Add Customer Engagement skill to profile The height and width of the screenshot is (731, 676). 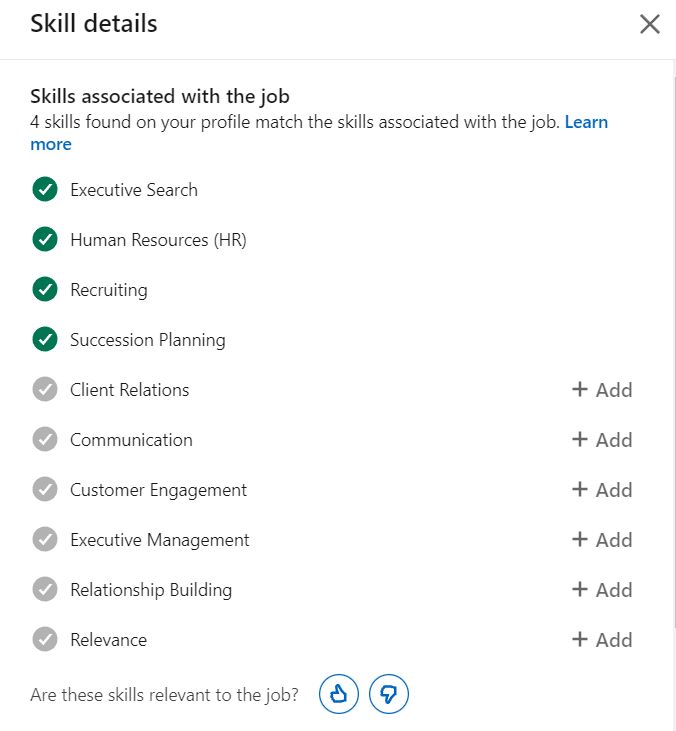tap(602, 490)
